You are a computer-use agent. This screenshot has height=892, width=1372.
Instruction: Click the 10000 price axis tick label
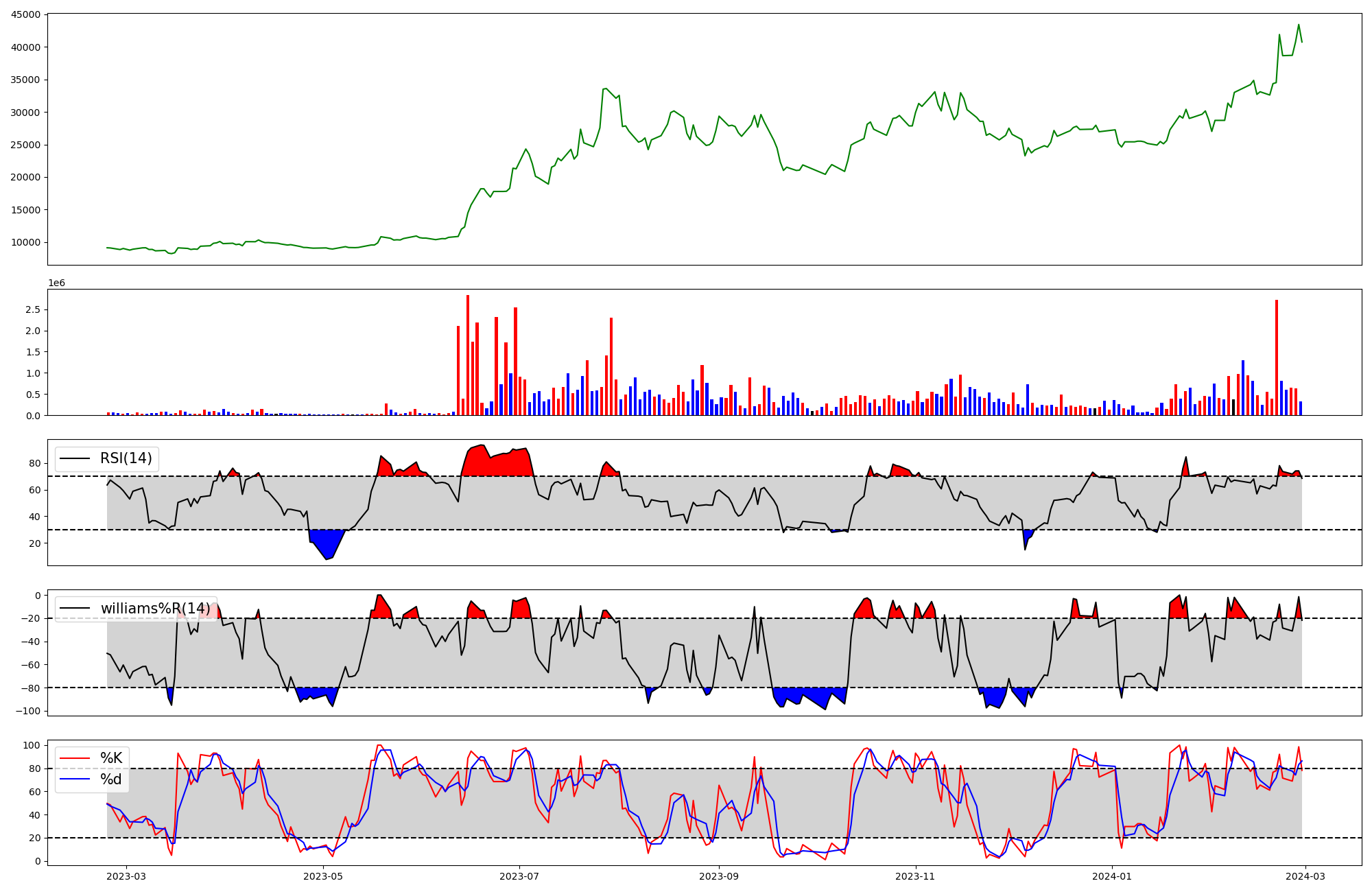tap(25, 242)
